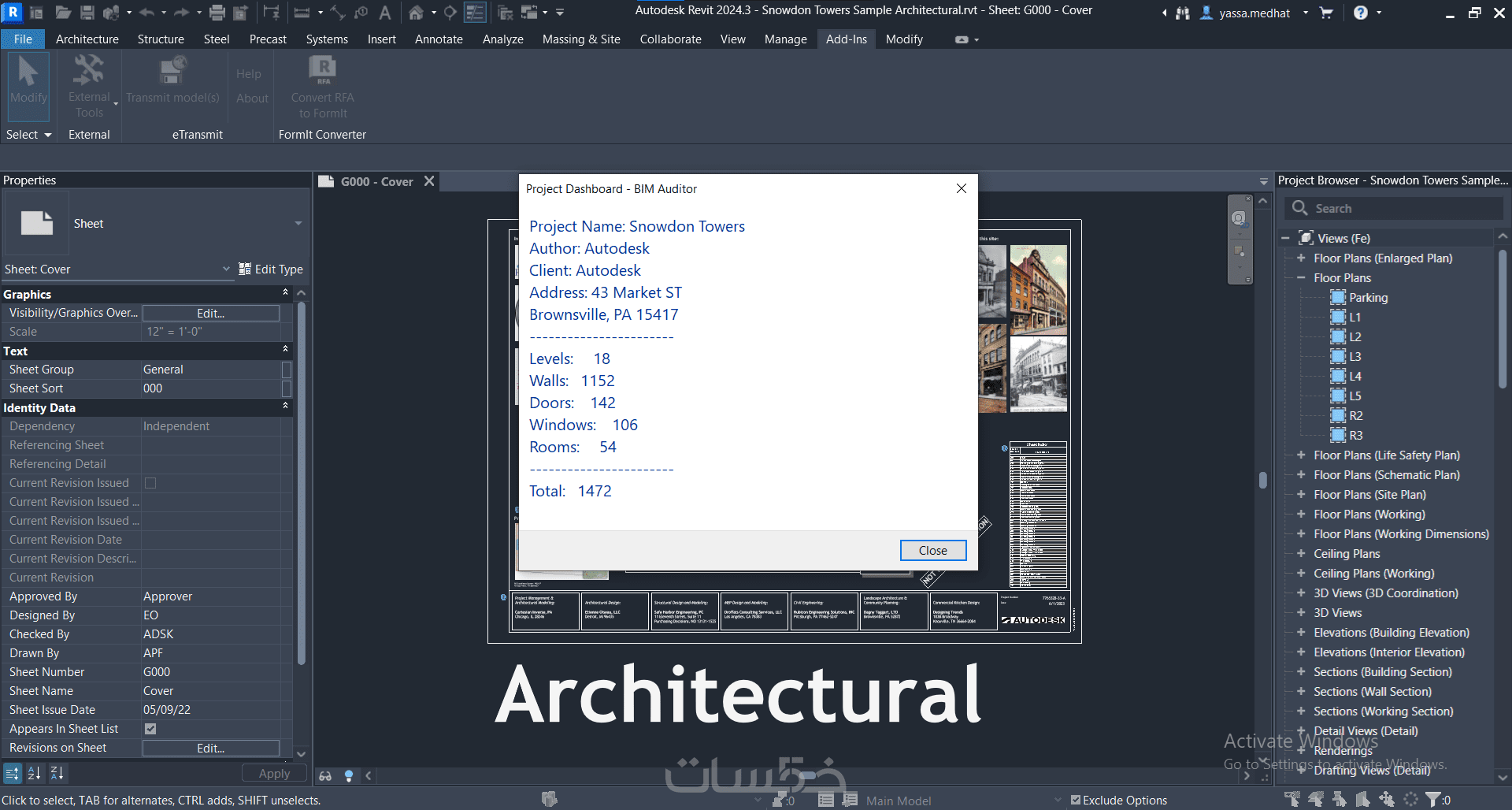Expand the 3D Views node
The width and height of the screenshot is (1512, 810).
pyautogui.click(x=1301, y=612)
